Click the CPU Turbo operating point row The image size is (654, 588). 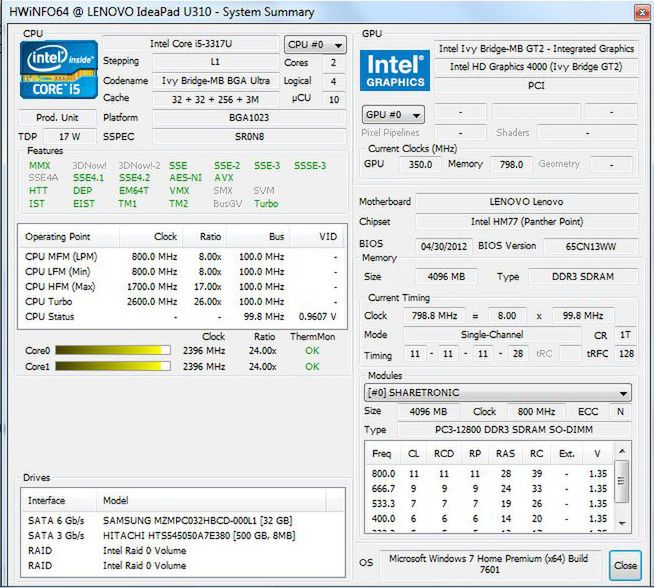click(181, 302)
